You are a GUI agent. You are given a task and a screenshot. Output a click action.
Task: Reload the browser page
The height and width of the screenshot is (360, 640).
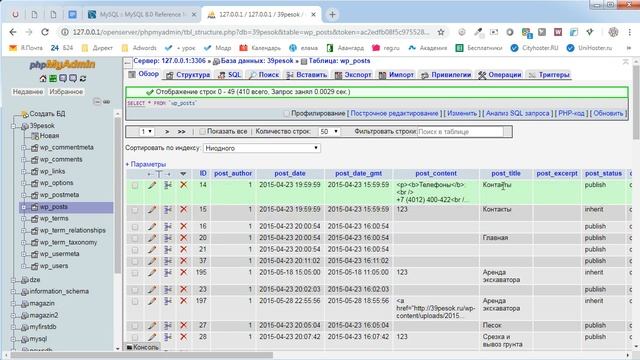(45, 32)
